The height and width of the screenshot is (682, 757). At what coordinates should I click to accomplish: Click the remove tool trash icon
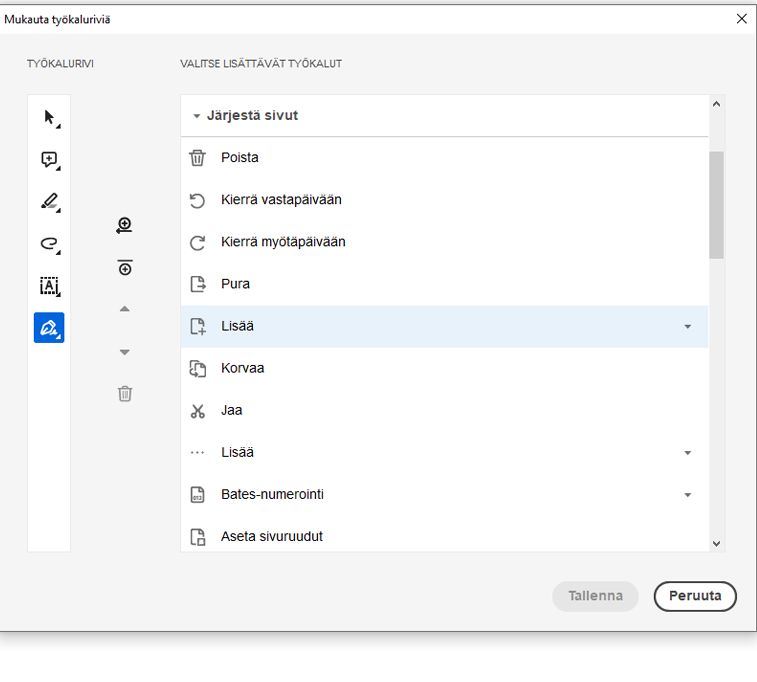tap(125, 393)
